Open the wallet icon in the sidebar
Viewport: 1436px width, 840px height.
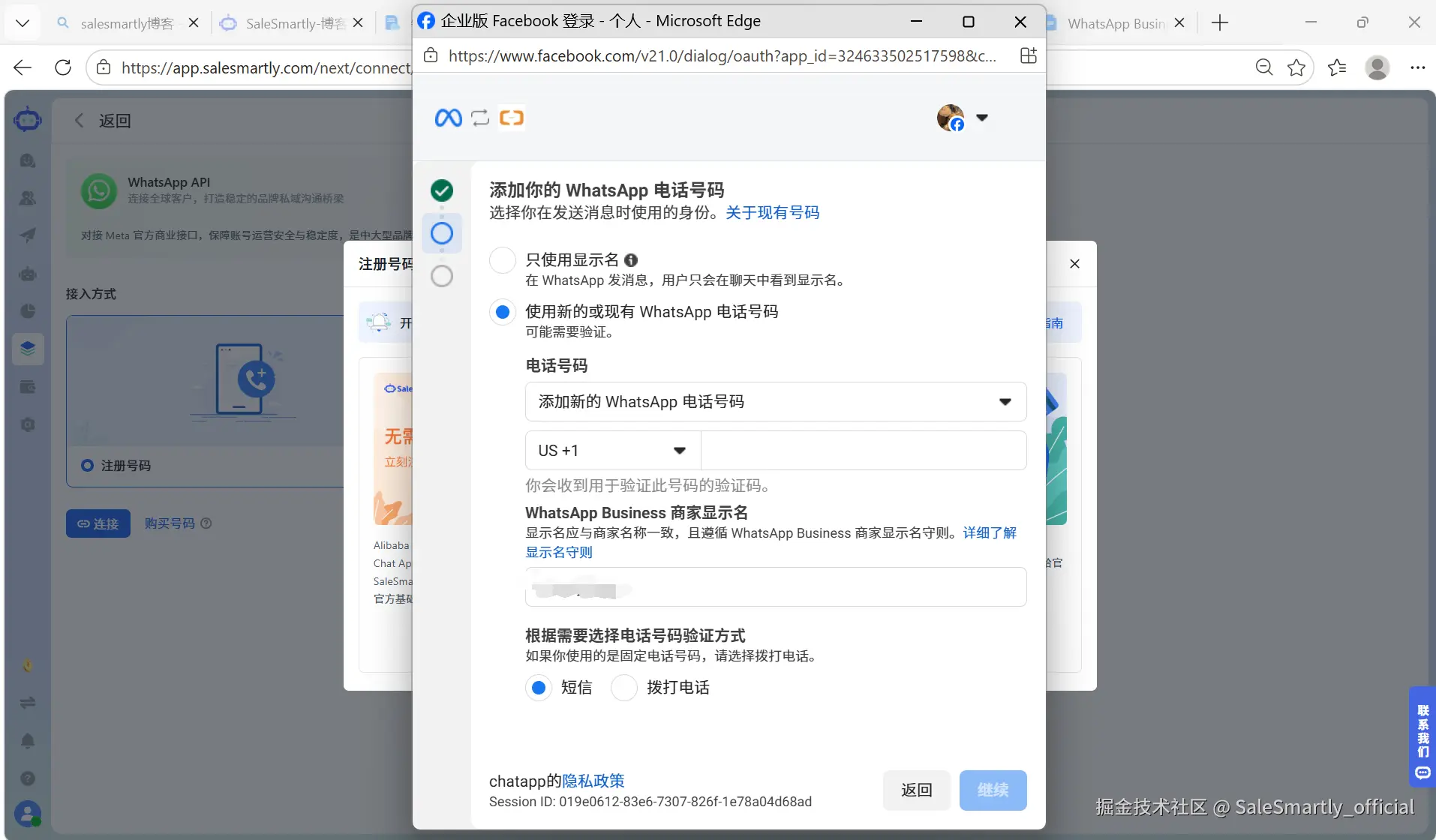coord(28,387)
